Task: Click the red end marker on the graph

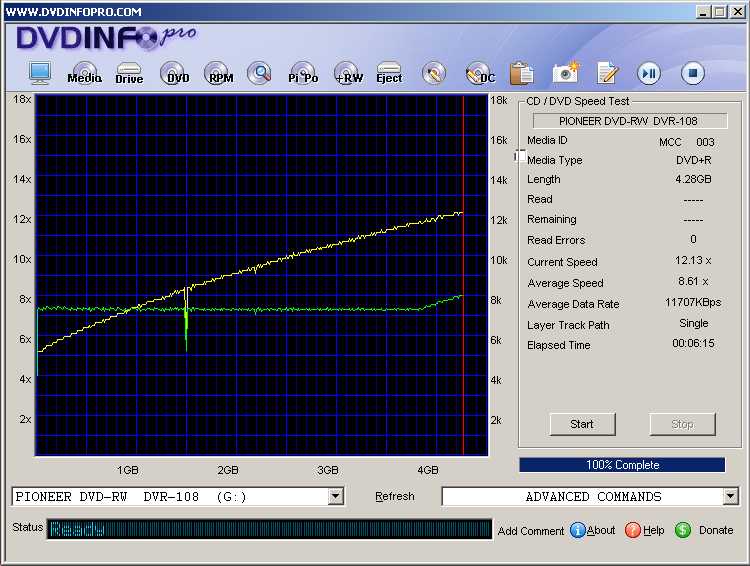Action: tap(463, 275)
